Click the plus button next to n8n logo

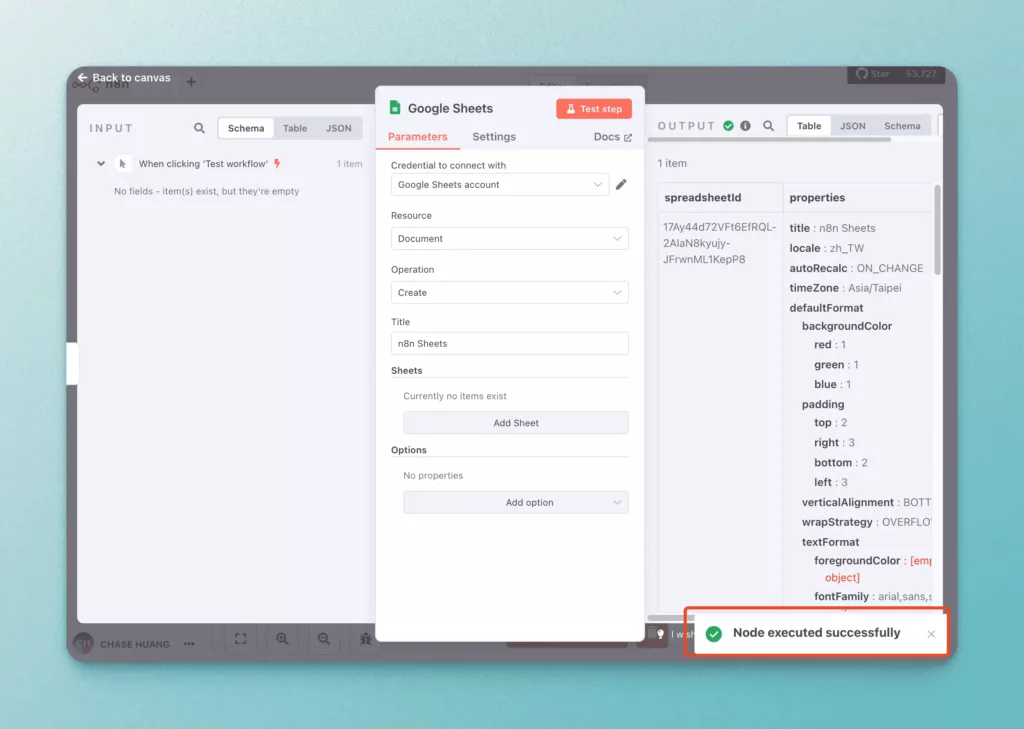click(x=191, y=82)
